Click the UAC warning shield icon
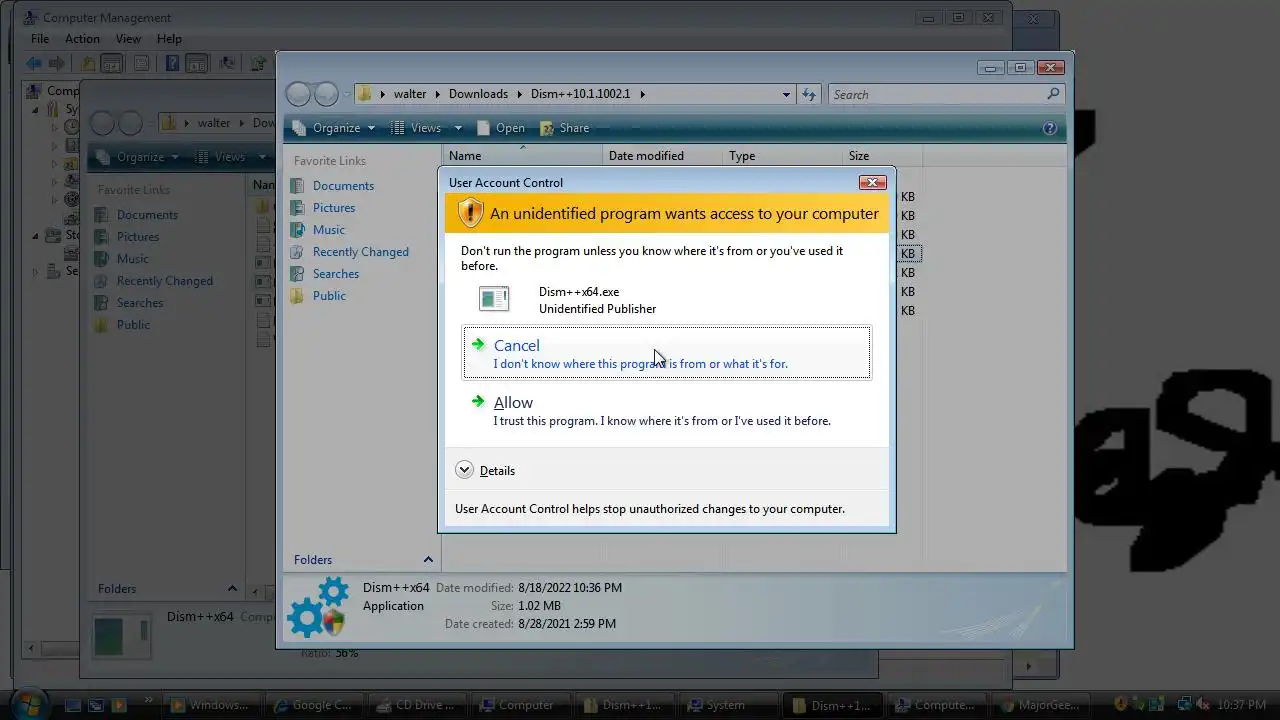 click(x=470, y=213)
